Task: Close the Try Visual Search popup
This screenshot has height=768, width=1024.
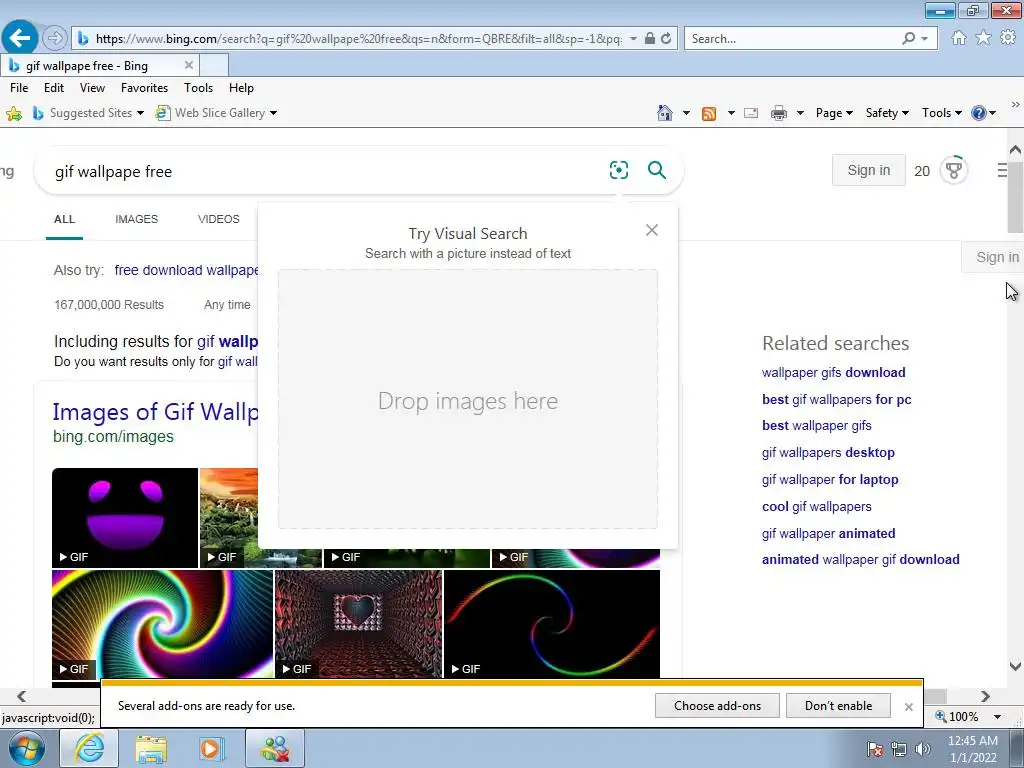Action: tap(652, 230)
